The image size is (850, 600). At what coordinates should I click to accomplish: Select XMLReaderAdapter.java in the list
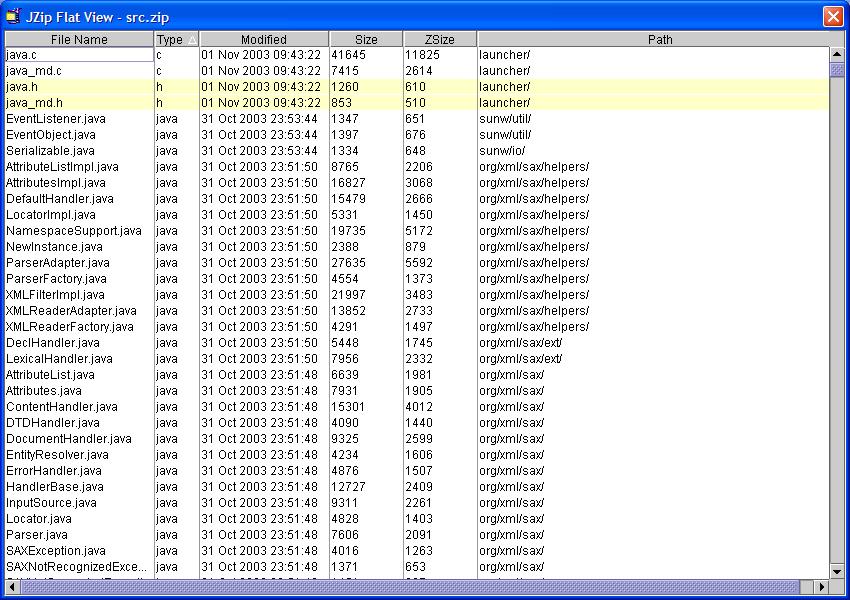click(x=71, y=311)
